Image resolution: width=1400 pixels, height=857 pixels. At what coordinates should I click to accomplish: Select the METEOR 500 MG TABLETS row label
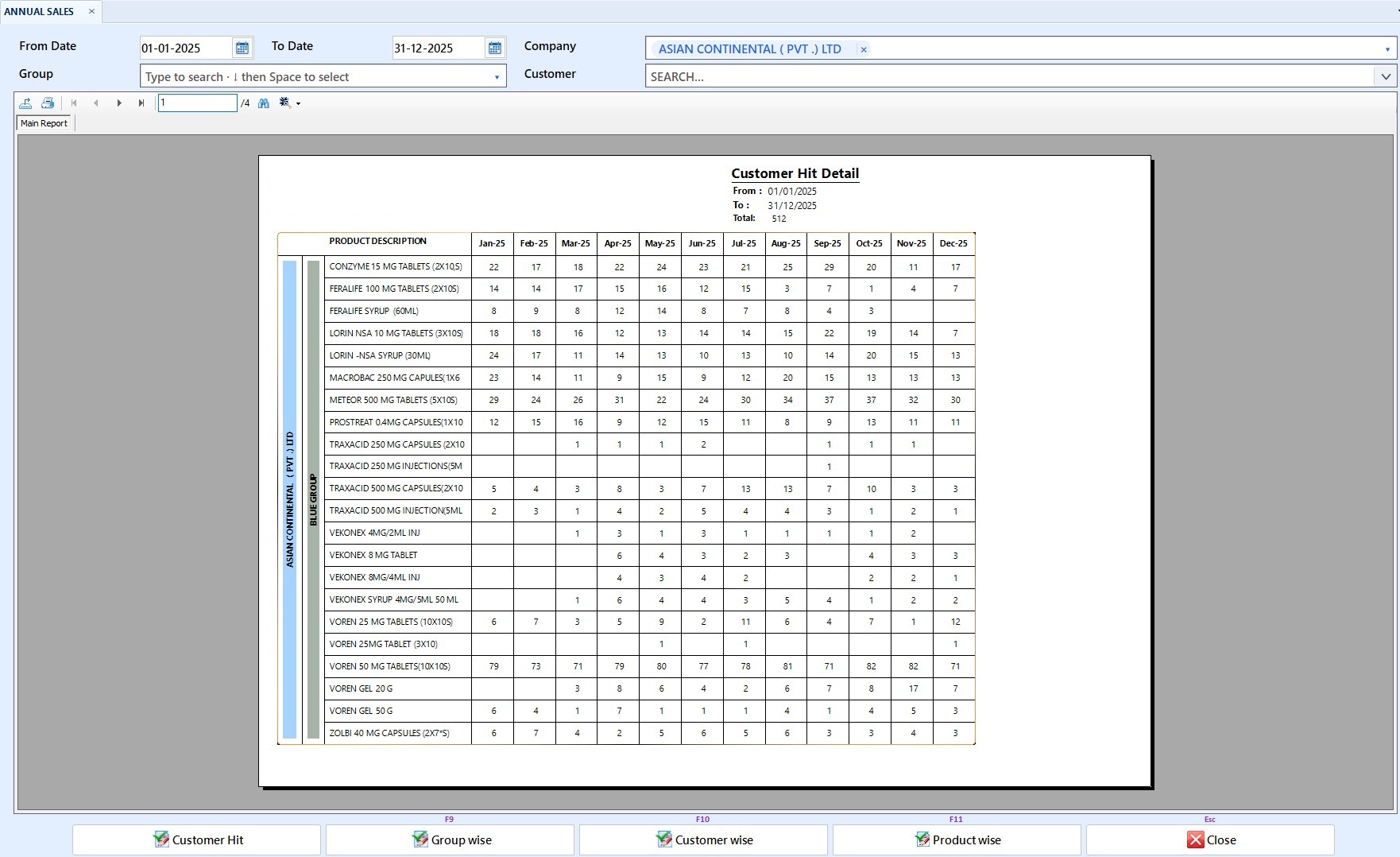393,400
